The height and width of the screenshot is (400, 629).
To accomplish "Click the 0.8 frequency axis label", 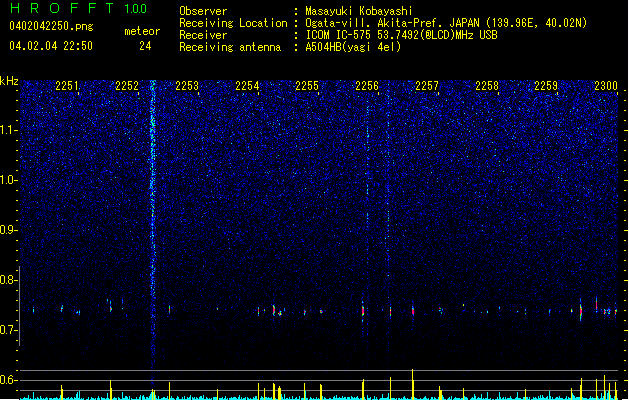I will tap(8, 280).
